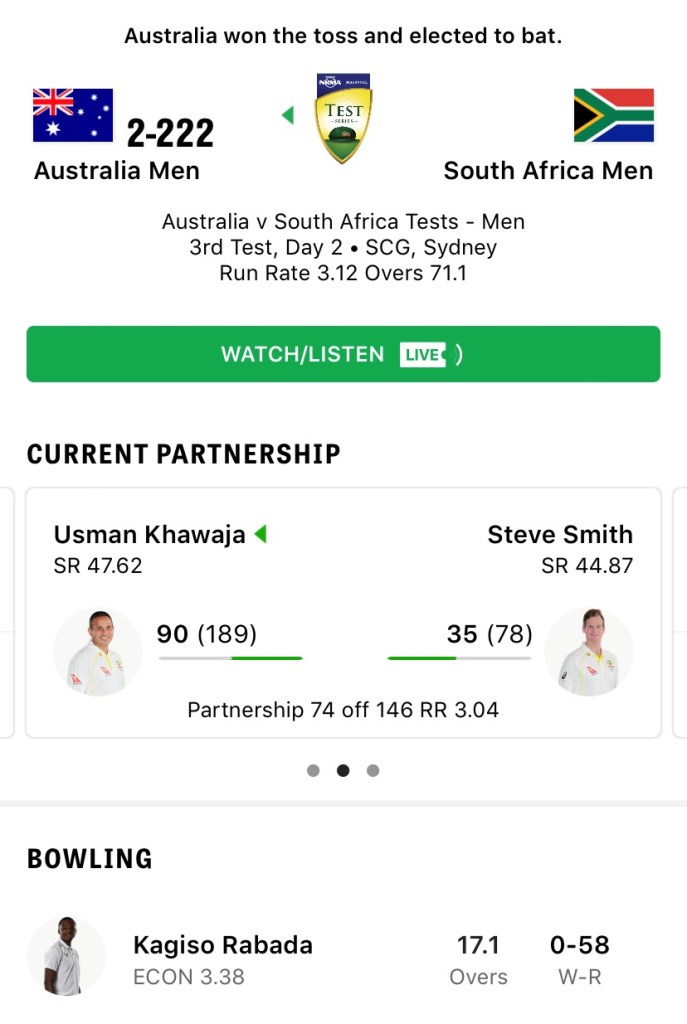
Task: Tap Steve Smith's run progress bar
Action: [x=459, y=658]
